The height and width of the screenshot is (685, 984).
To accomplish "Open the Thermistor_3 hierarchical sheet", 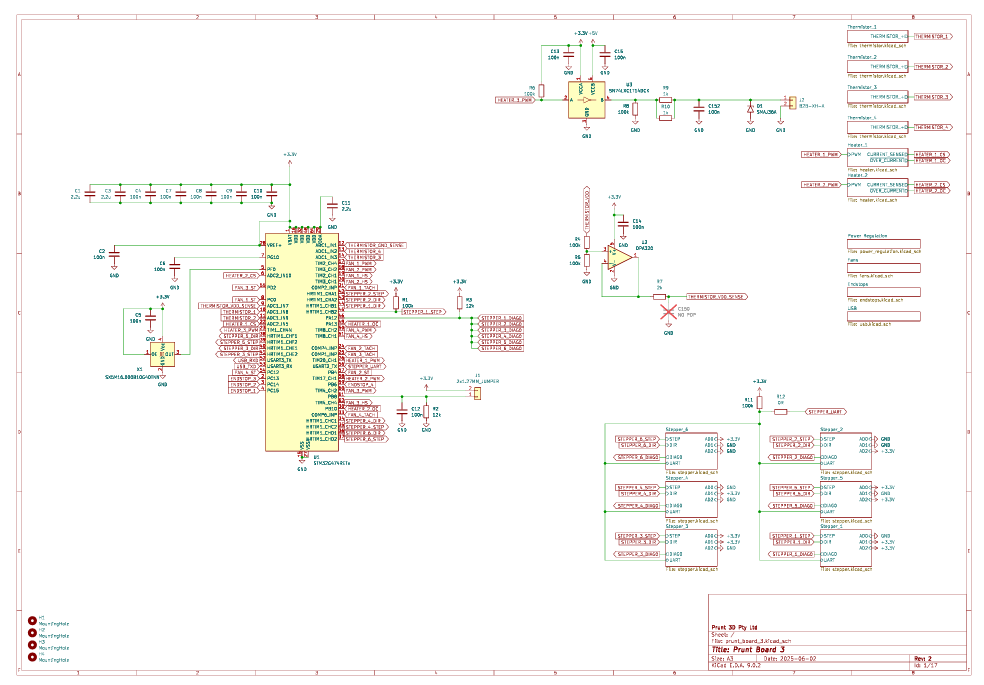I will coord(878,97).
